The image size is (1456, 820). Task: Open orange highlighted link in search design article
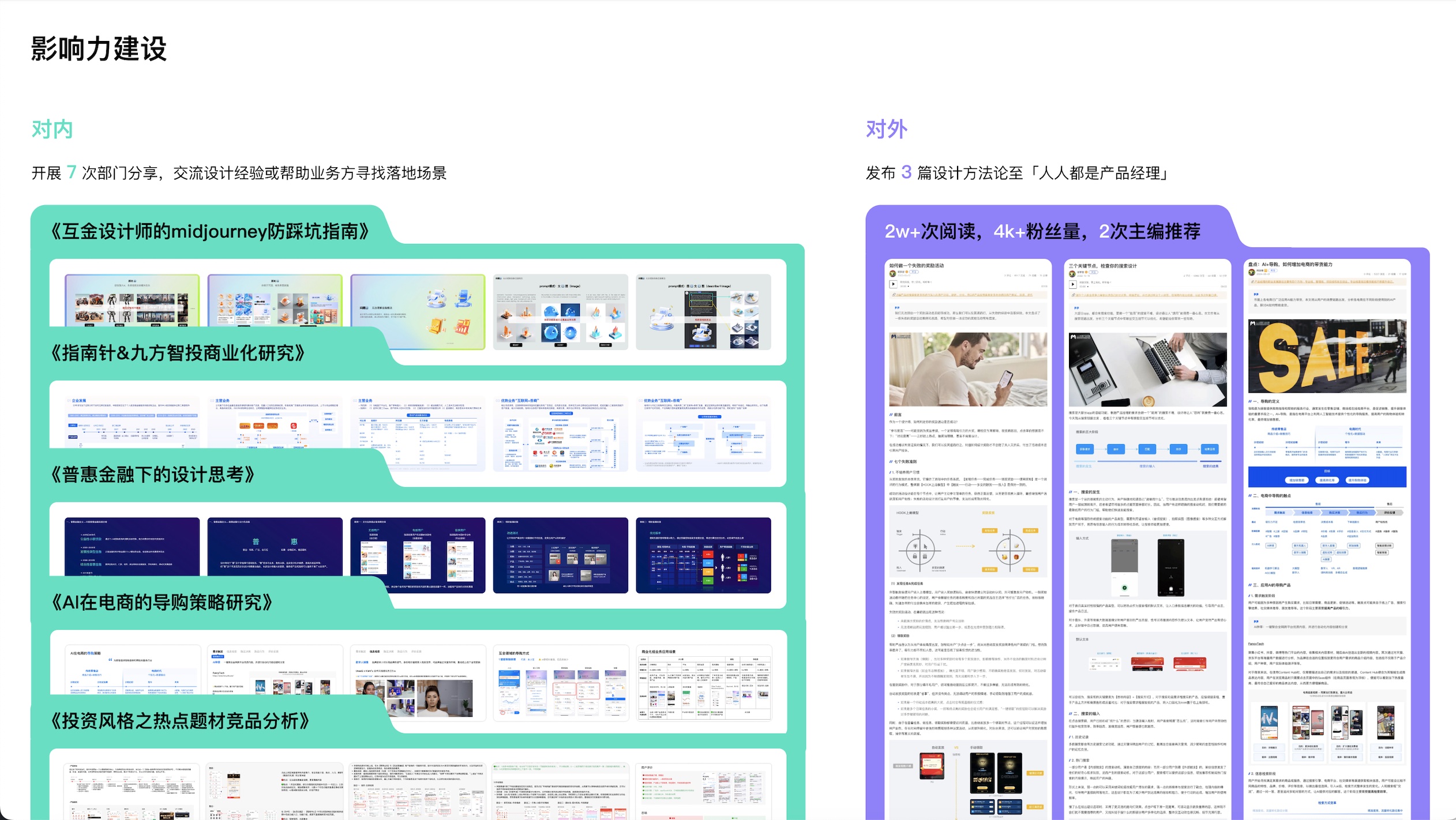1147,295
